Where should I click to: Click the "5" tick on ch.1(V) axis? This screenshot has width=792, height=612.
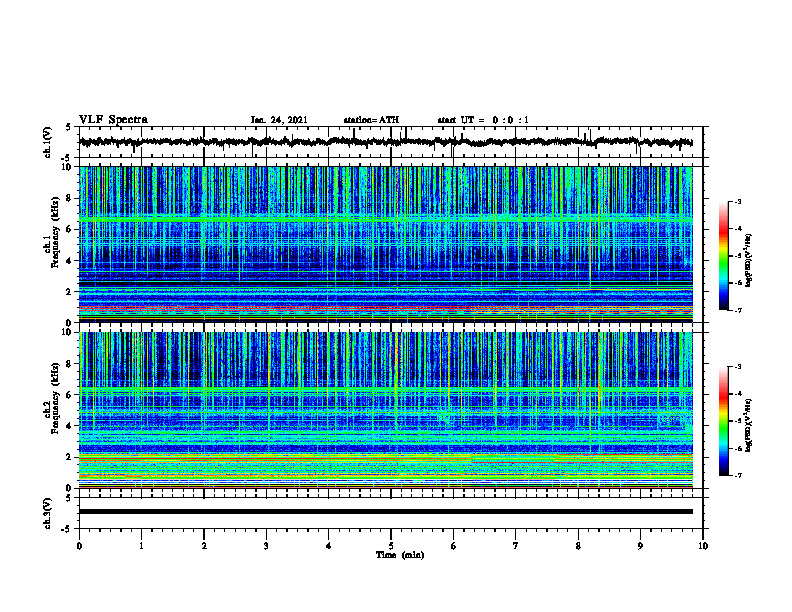click(69, 127)
